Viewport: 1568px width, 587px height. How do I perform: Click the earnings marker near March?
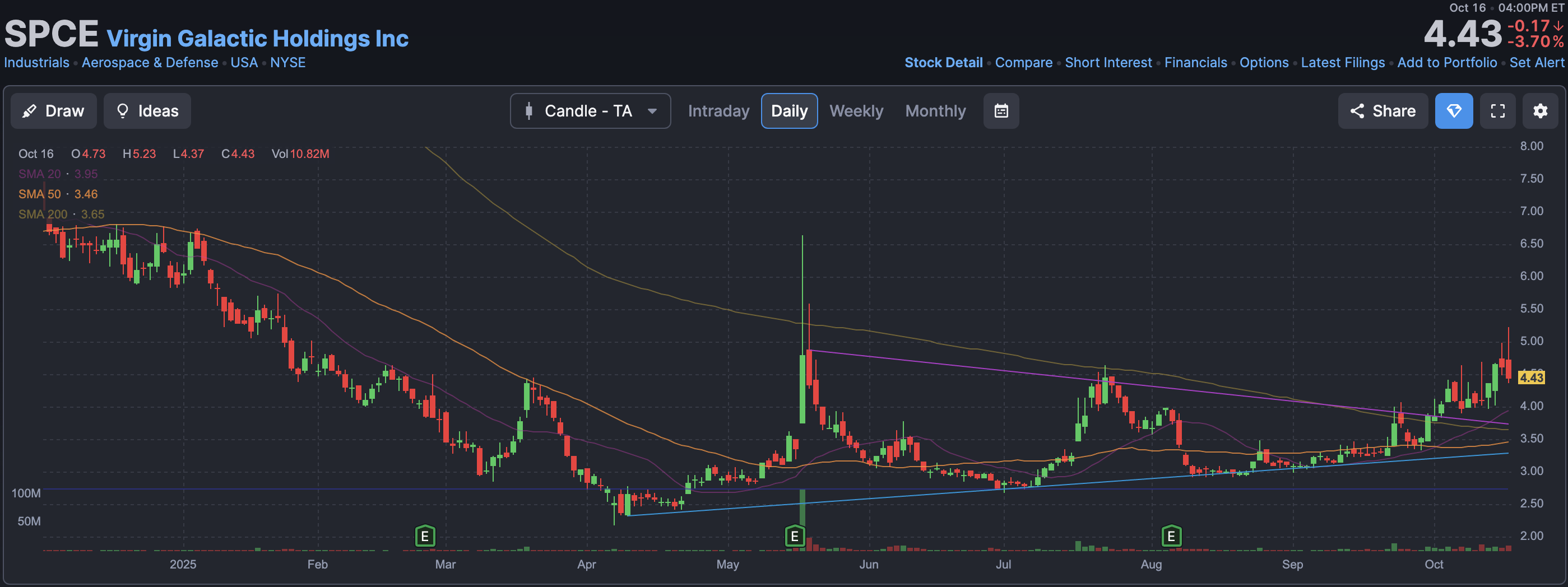425,537
